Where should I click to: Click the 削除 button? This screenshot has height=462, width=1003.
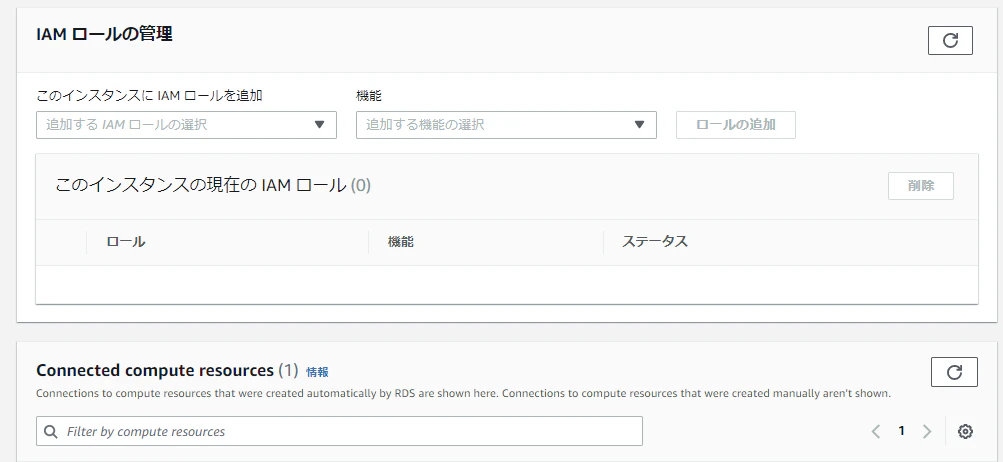(x=920, y=186)
